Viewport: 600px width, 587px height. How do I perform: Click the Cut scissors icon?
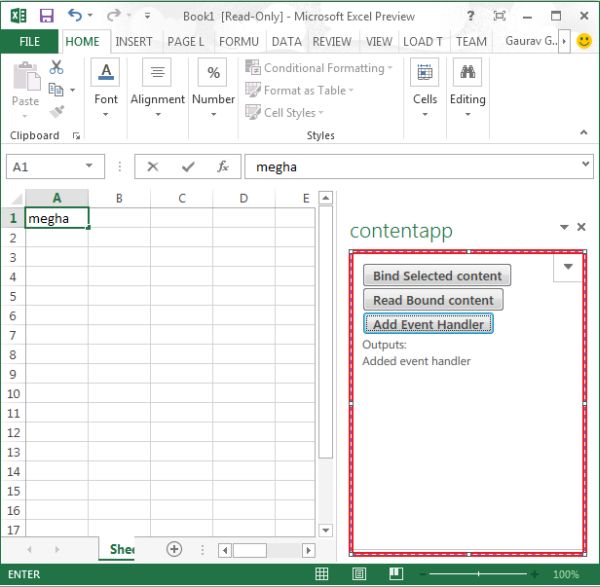pyautogui.click(x=56, y=67)
